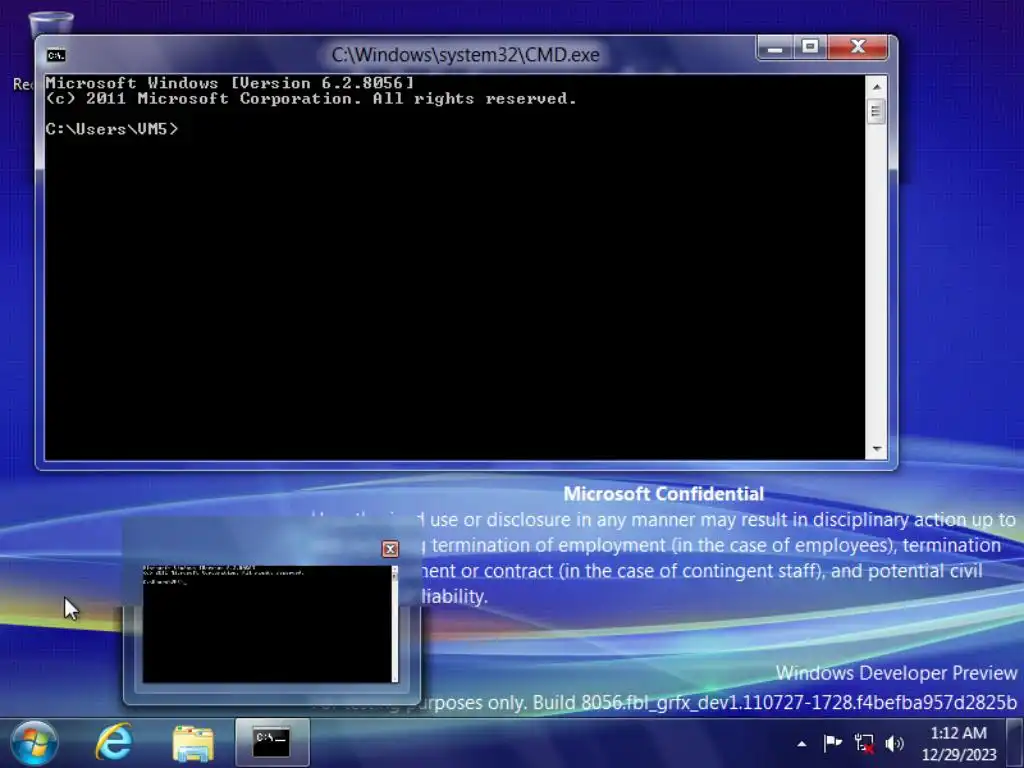Viewport: 1024px width, 768px height.
Task: Open the network status tray icon
Action: tap(864, 743)
